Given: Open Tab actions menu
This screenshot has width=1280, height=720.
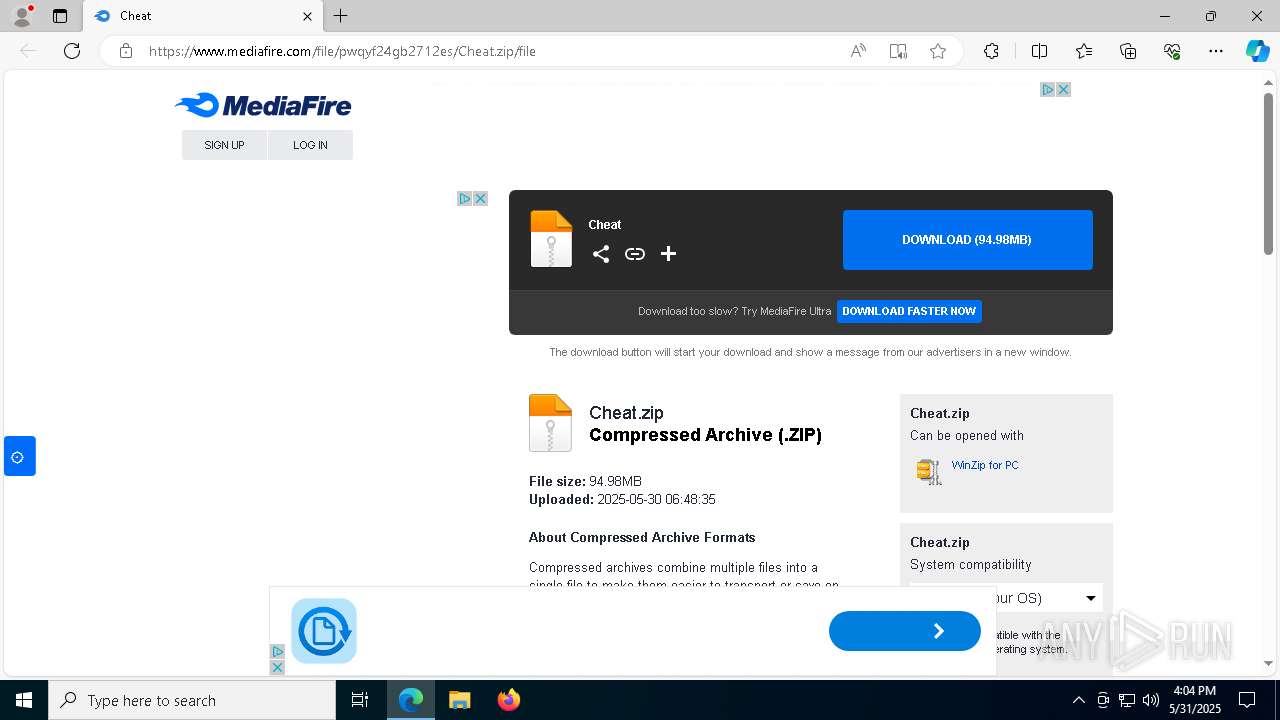Looking at the screenshot, I should pyautogui.click(x=60, y=16).
